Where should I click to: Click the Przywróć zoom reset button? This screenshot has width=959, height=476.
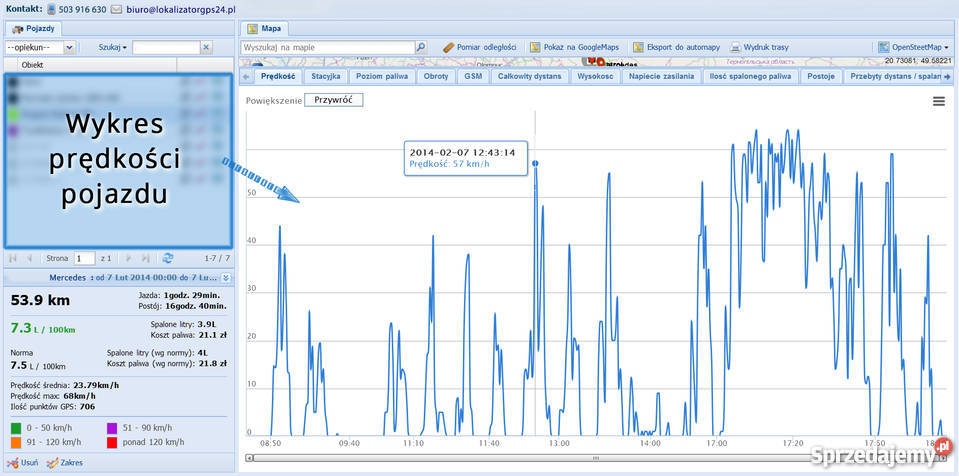coord(333,100)
